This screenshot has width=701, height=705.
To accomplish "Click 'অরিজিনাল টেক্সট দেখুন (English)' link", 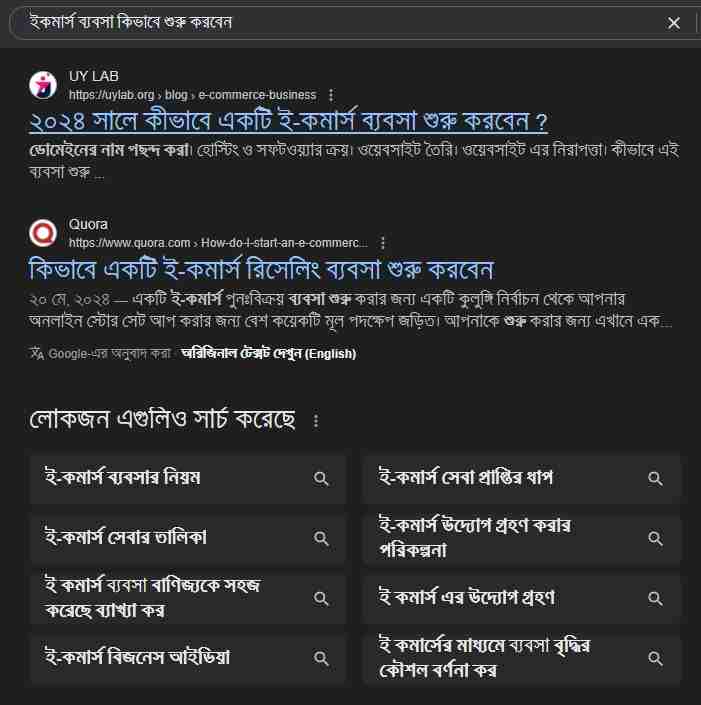I will coord(269,354).
